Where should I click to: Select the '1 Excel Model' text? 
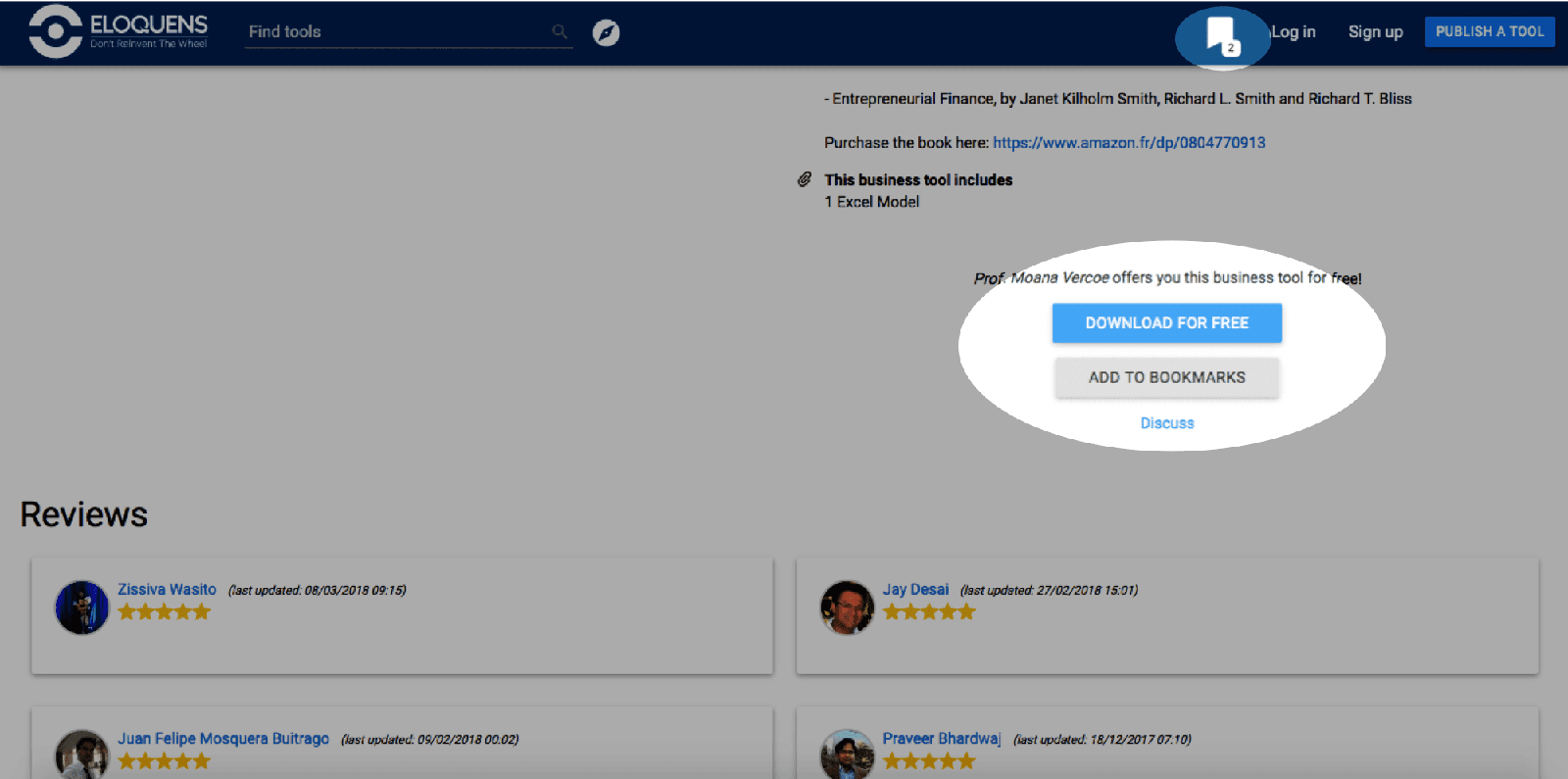[872, 202]
